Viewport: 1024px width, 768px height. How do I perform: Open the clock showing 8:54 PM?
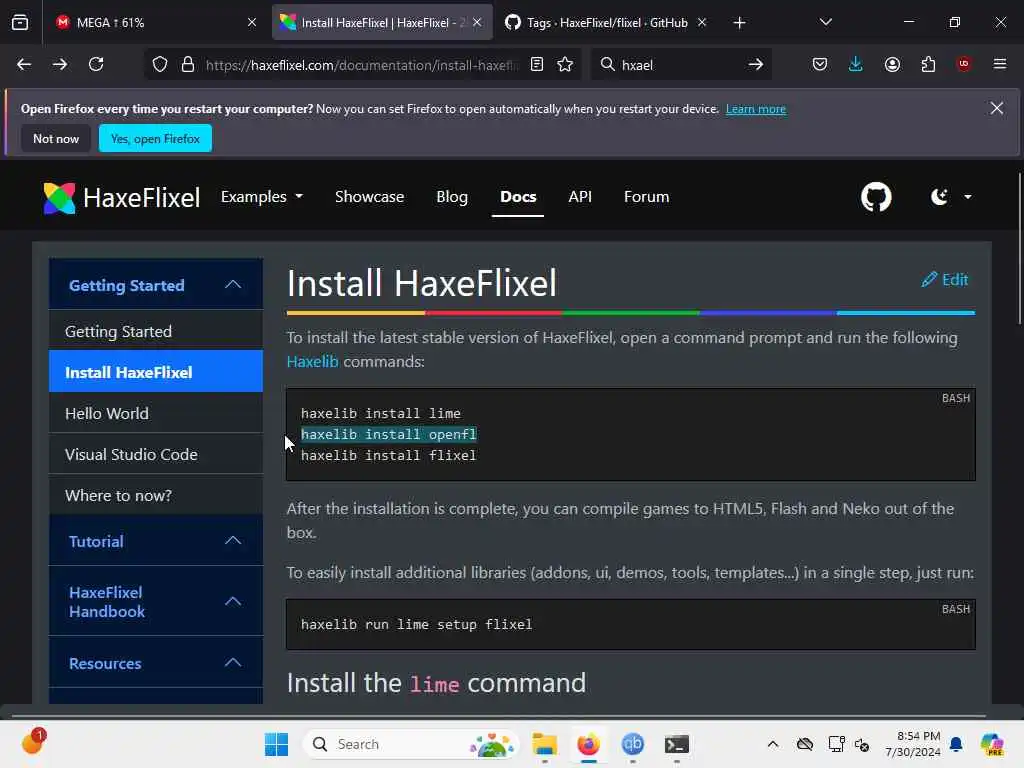[913, 744]
